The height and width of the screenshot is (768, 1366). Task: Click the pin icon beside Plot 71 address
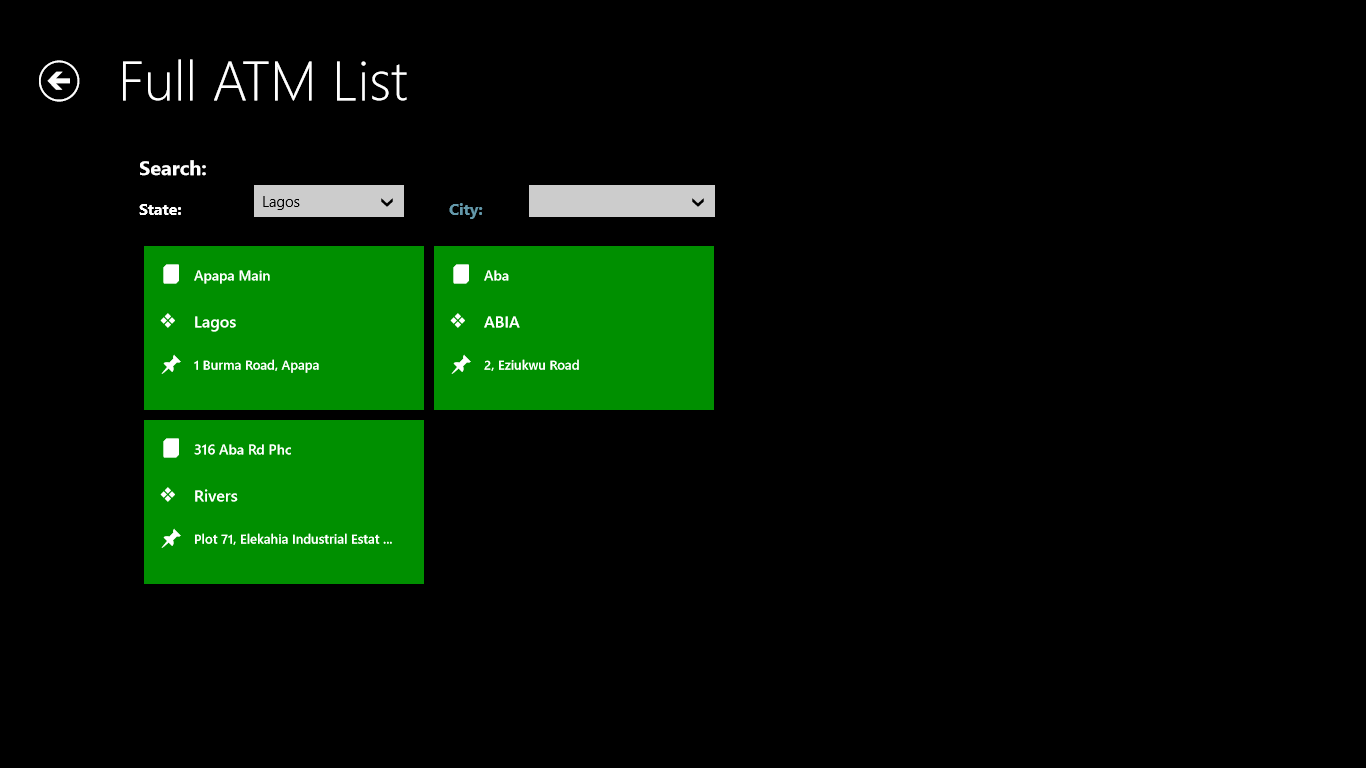pyautogui.click(x=171, y=539)
